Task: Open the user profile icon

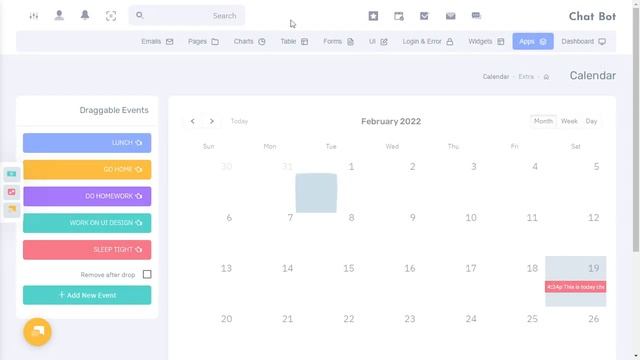Action: [x=59, y=16]
